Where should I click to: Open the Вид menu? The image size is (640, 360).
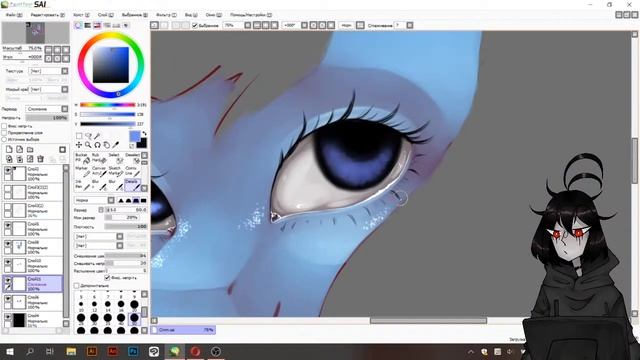coord(191,15)
